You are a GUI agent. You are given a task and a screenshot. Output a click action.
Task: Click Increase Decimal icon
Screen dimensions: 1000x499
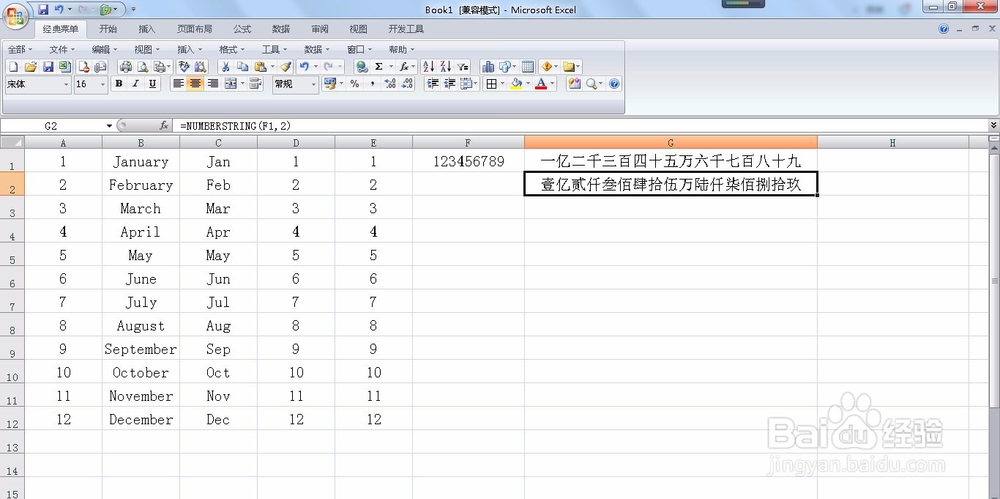(x=390, y=84)
